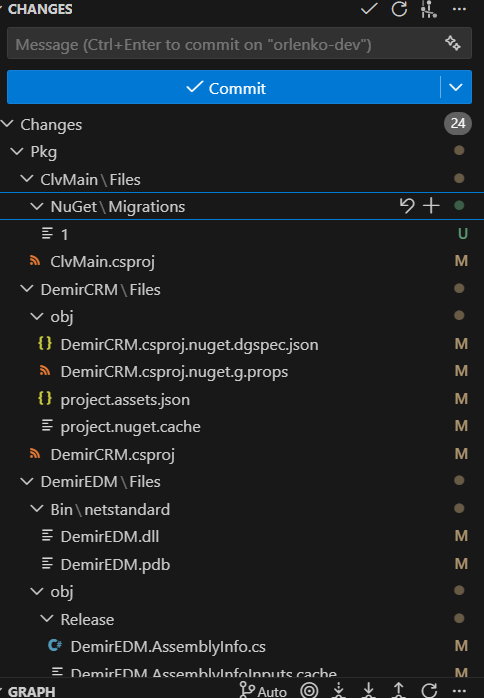Generate commit message with sparkle icon

[452, 43]
